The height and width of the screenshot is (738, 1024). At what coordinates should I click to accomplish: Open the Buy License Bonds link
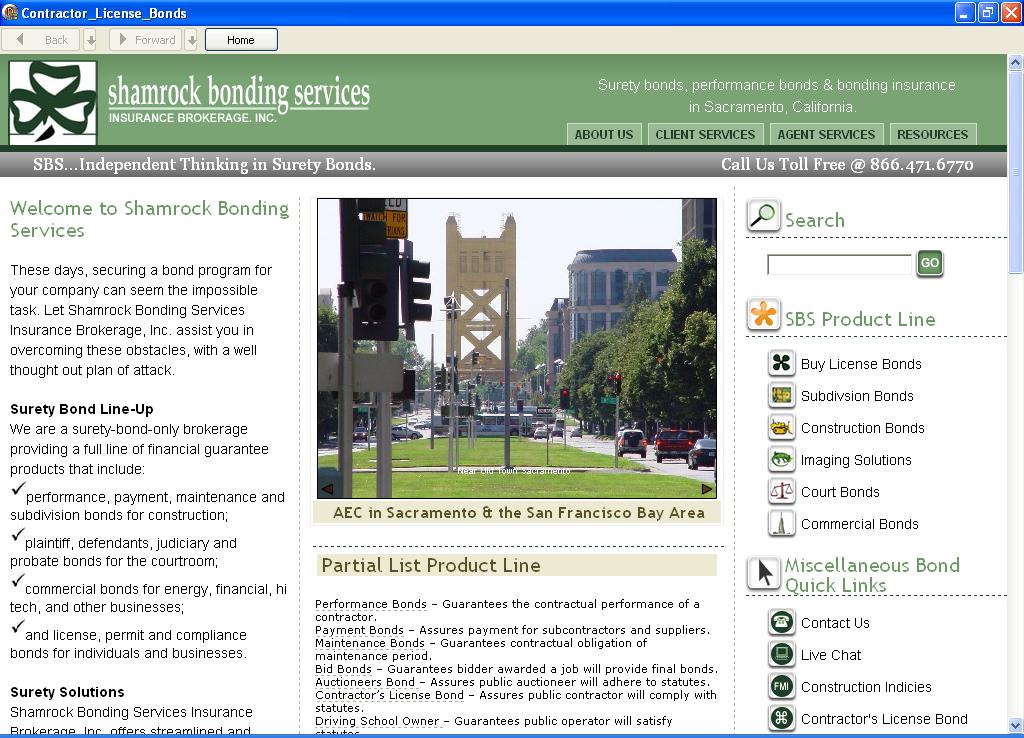(x=861, y=364)
